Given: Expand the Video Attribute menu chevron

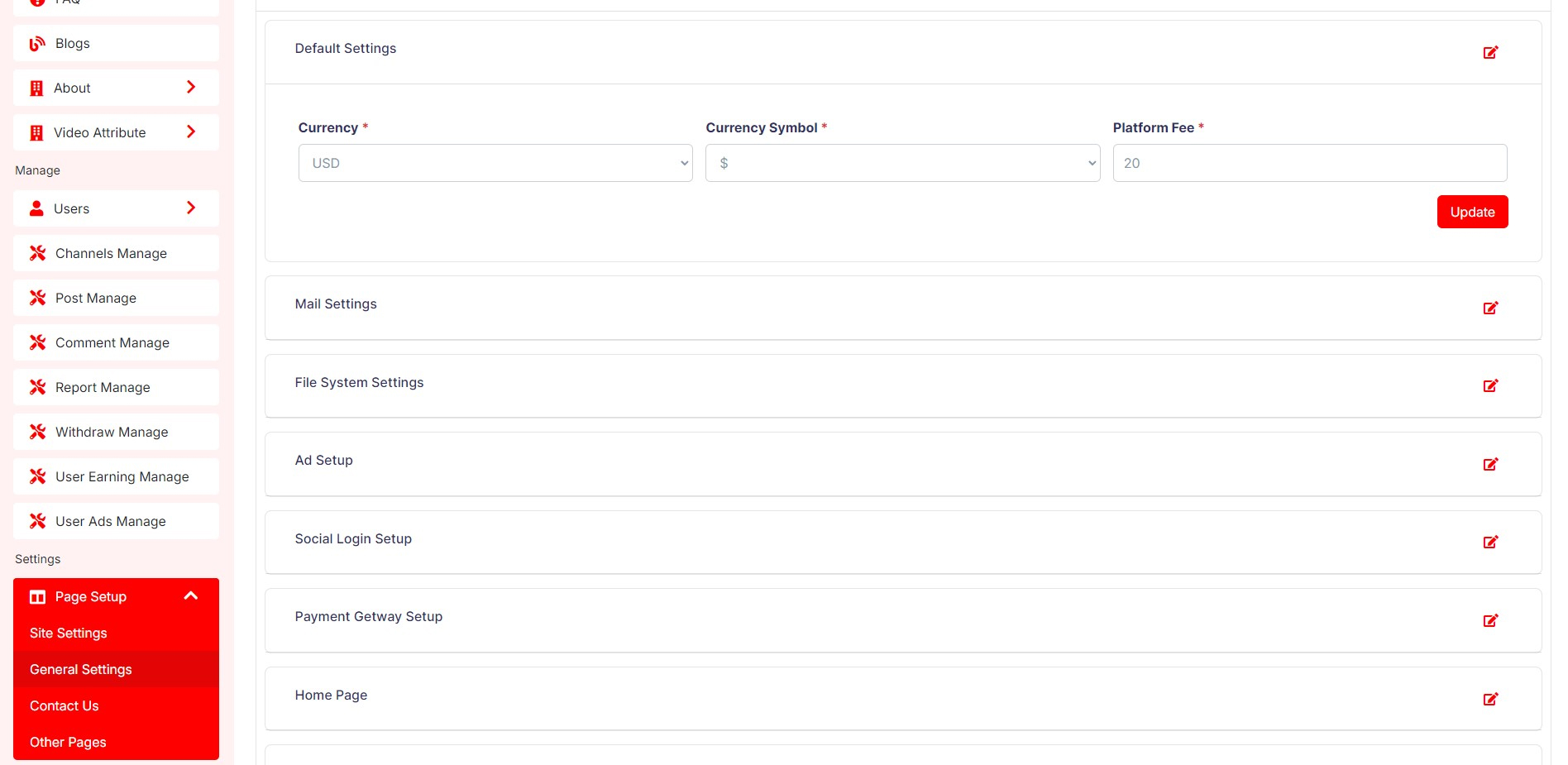Looking at the screenshot, I should coord(191,131).
